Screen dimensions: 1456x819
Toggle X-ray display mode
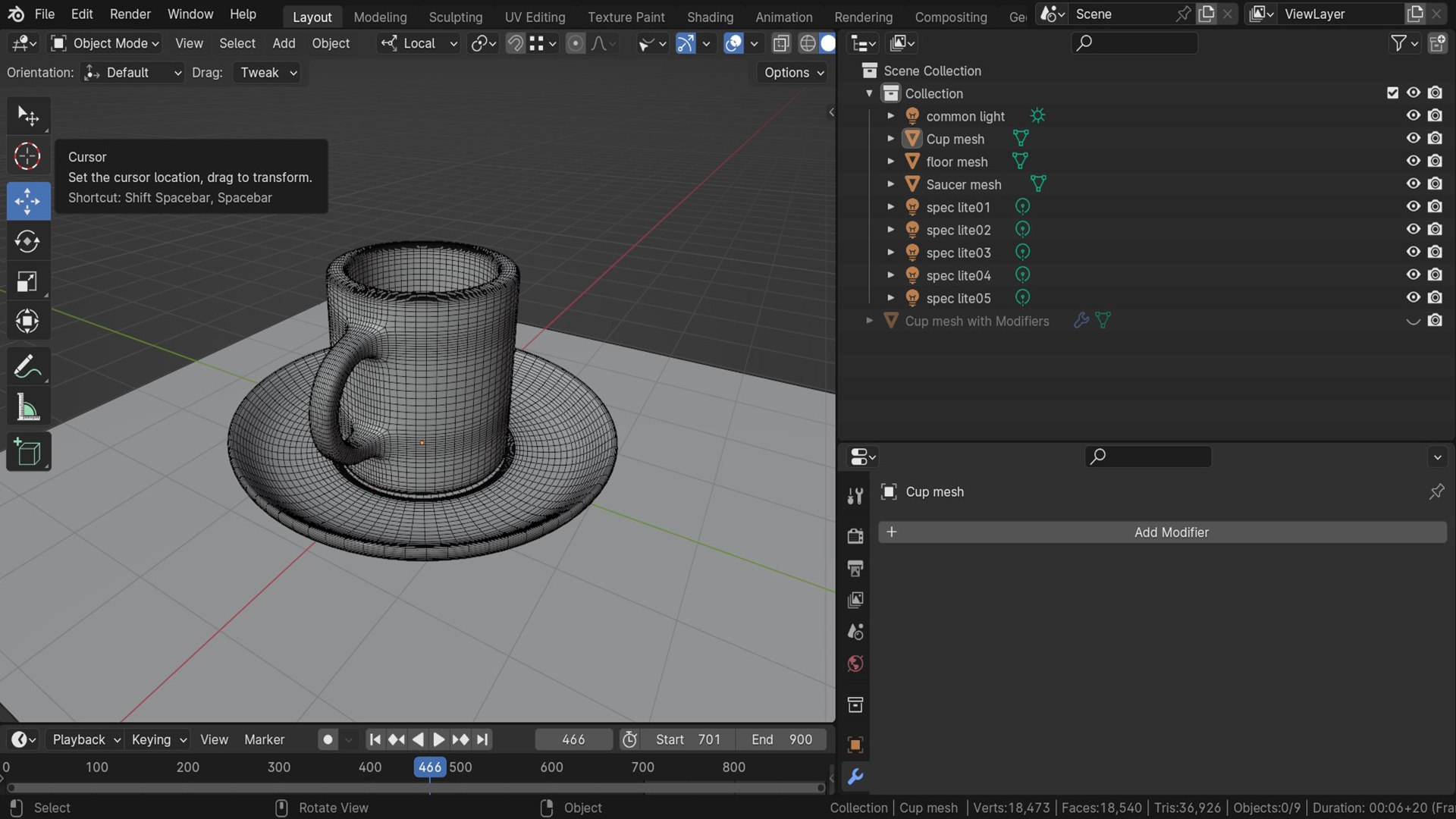pyautogui.click(x=781, y=43)
